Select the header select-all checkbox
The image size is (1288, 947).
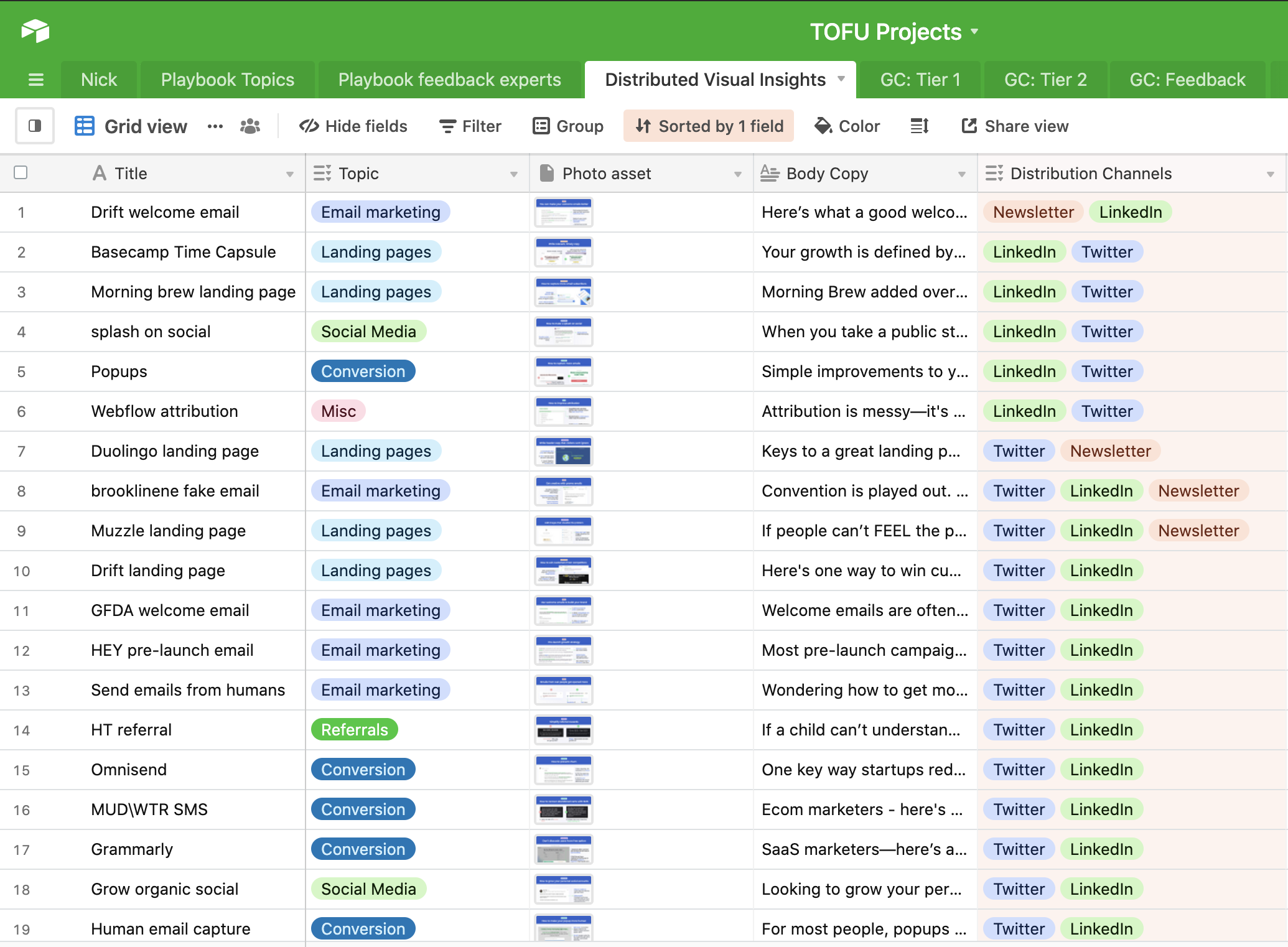coord(21,172)
